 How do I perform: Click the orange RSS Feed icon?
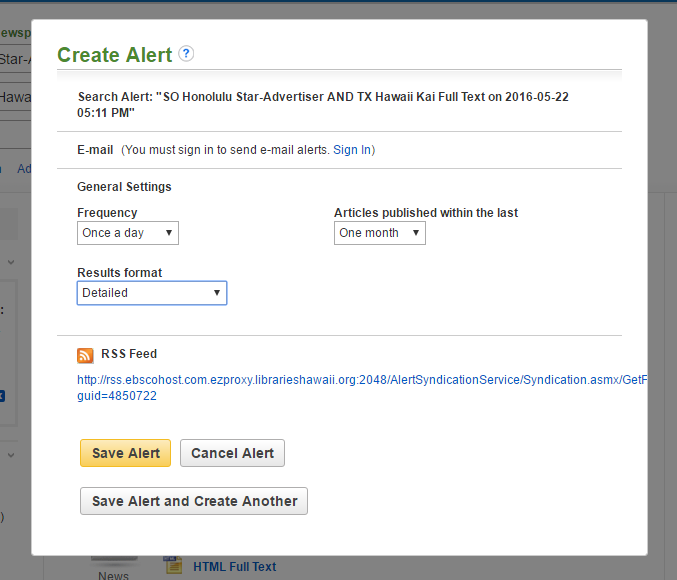pyautogui.click(x=85, y=355)
